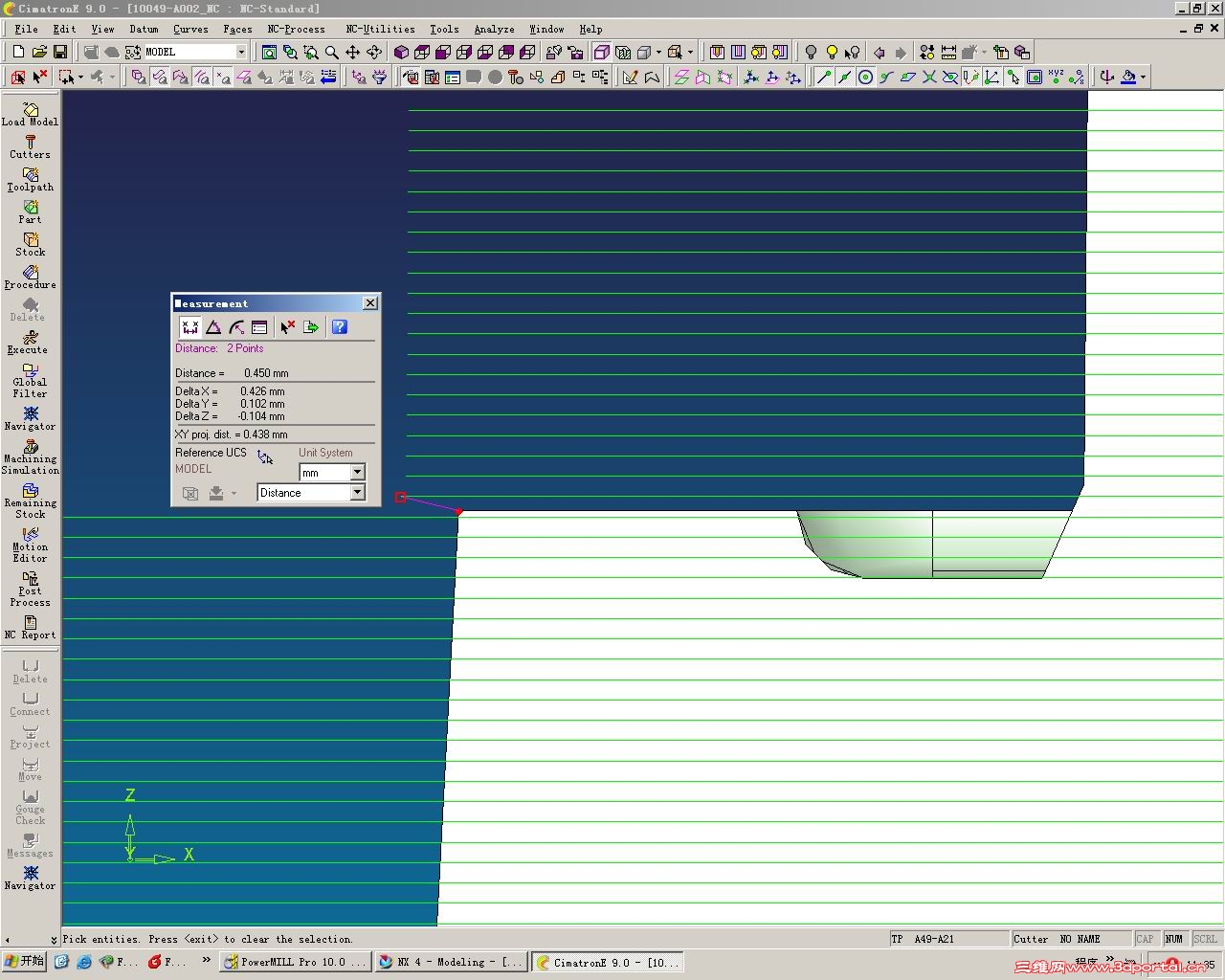Open the Tools menu
The width and height of the screenshot is (1225, 980).
(x=444, y=30)
